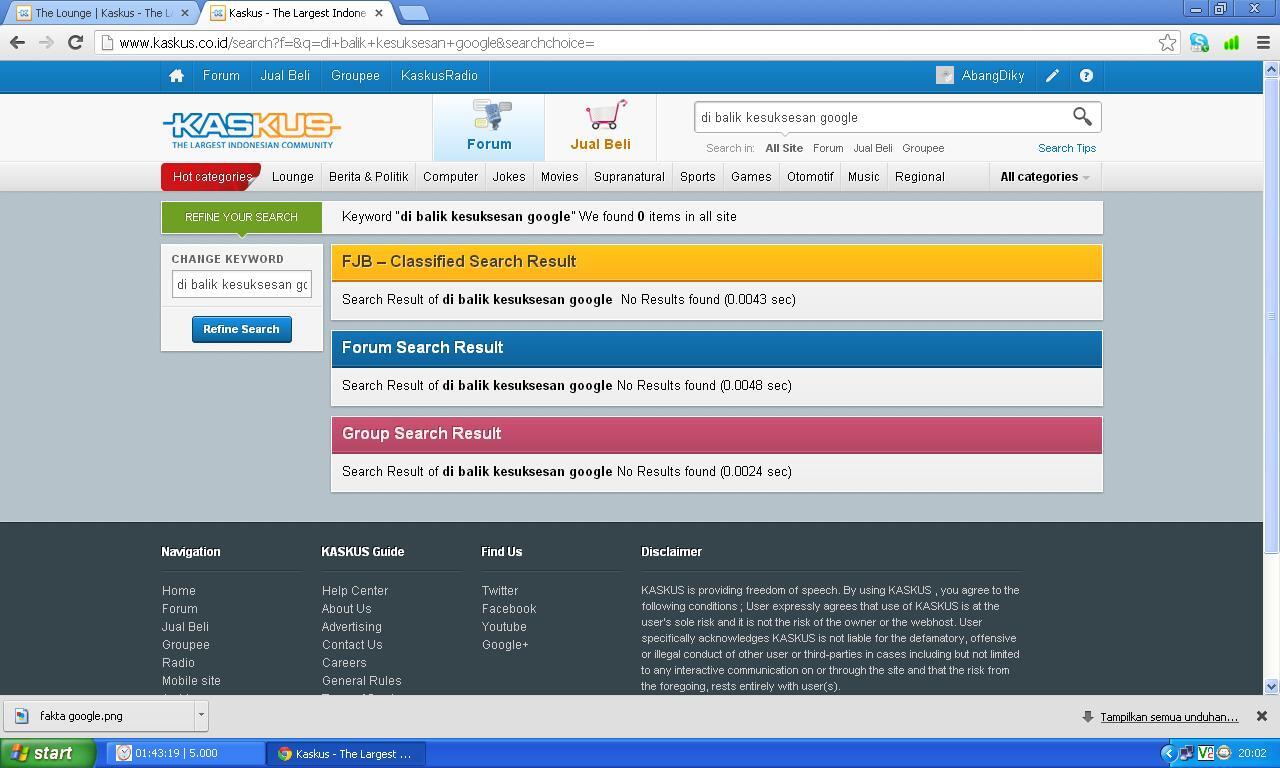Set search scope to Jual Beli

coord(873,148)
